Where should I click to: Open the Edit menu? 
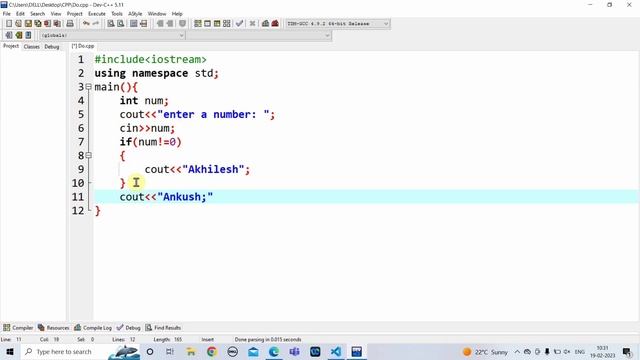pos(20,13)
